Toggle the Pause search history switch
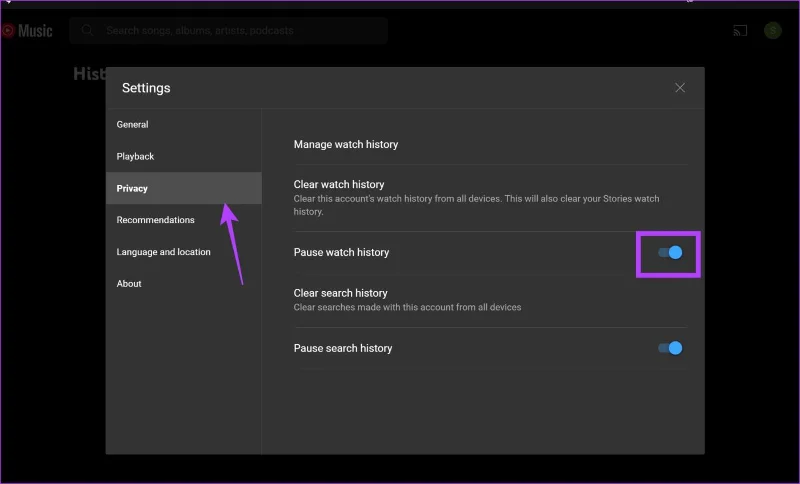The height and width of the screenshot is (484, 800). pos(670,348)
